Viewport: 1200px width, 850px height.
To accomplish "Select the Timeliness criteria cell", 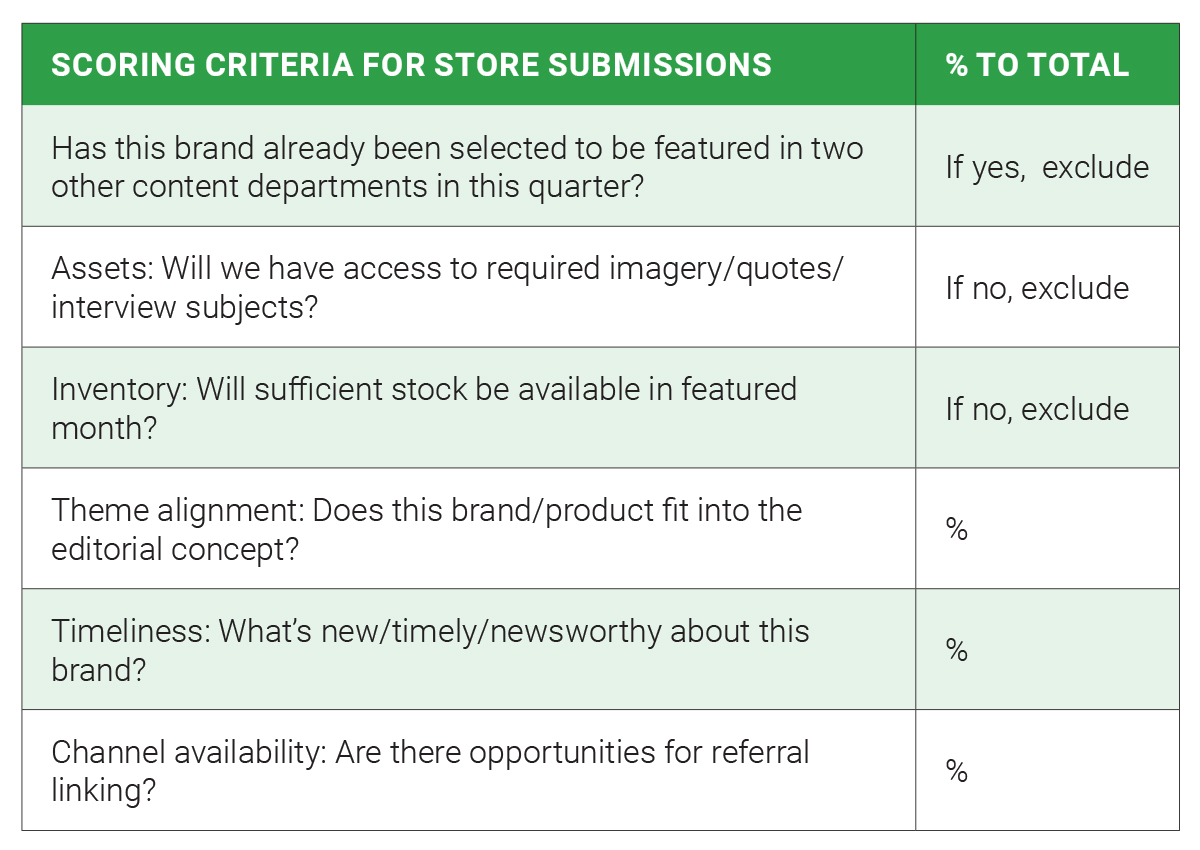I will click(x=468, y=649).
